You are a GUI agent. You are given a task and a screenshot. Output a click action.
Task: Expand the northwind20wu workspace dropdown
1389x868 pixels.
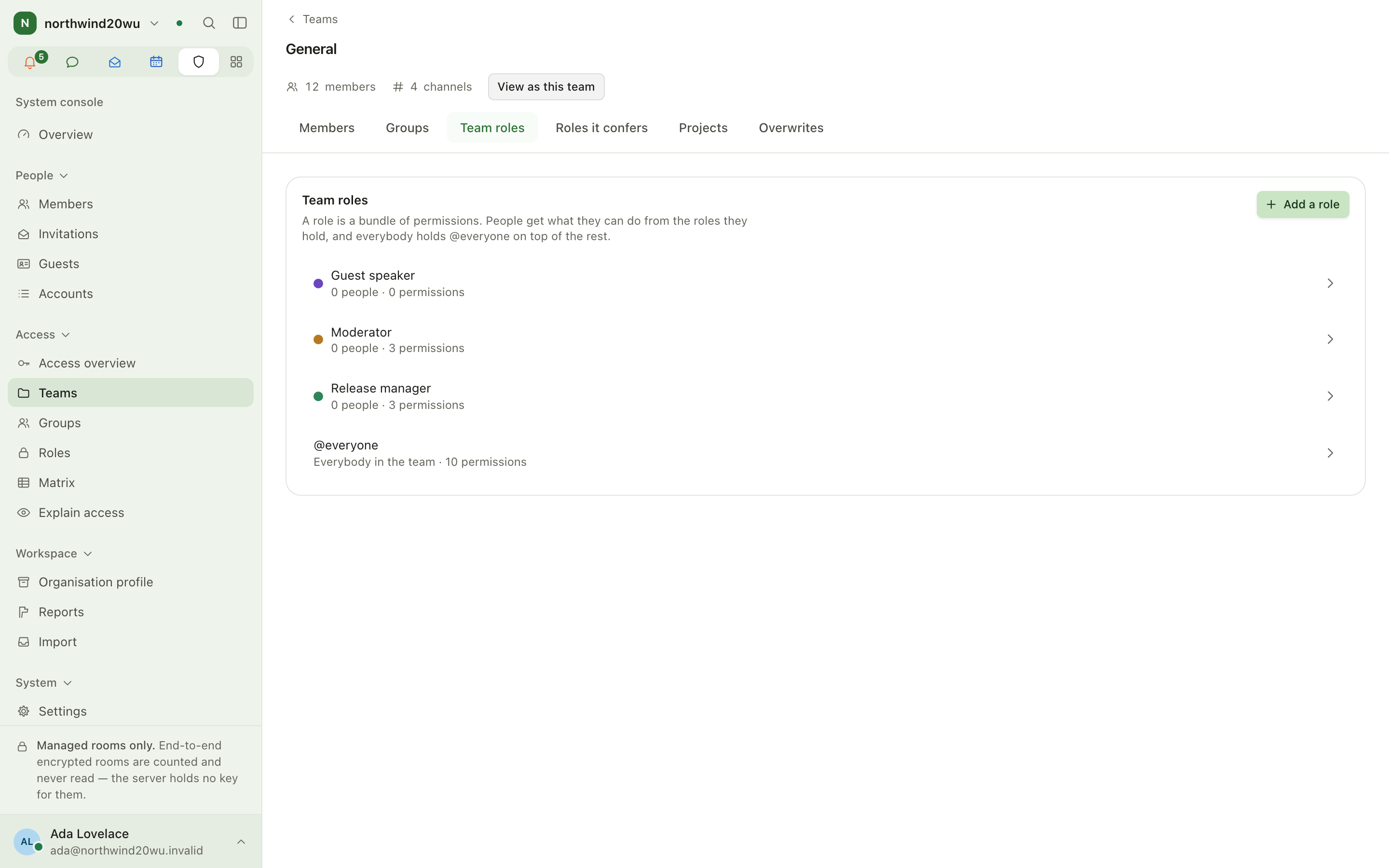(x=154, y=24)
